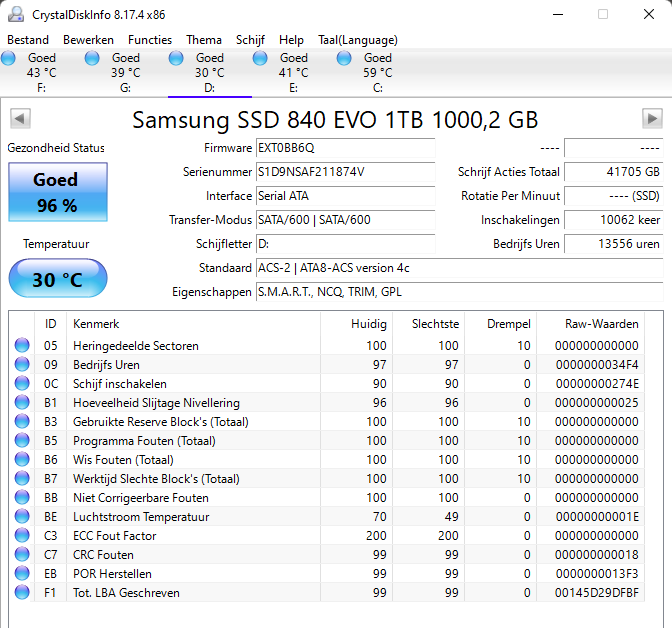Click status orb for ECC Fout Factor
The width and height of the screenshot is (672, 628).
(x=22, y=535)
